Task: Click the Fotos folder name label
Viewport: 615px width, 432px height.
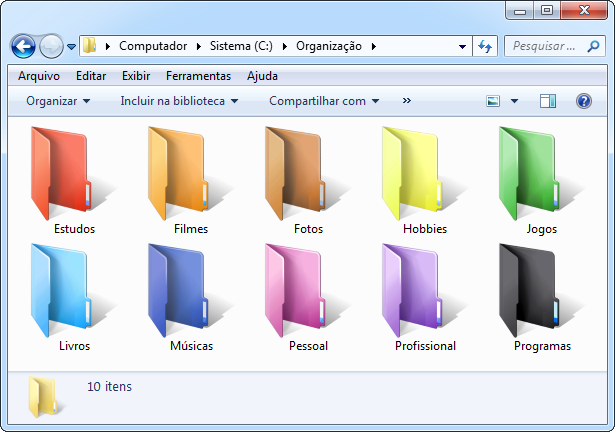Action: [308, 229]
